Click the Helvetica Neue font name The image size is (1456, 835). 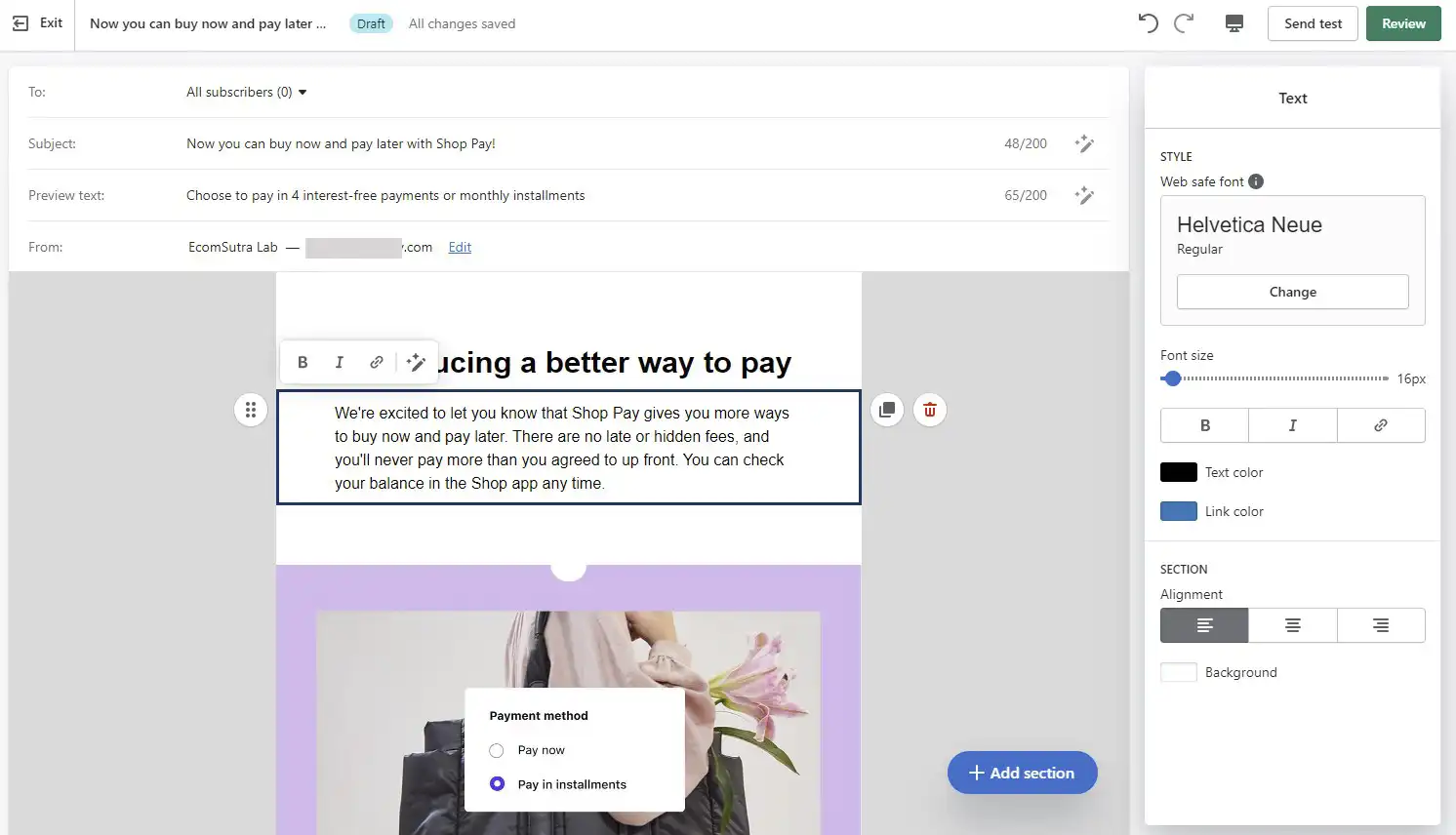pos(1249,224)
